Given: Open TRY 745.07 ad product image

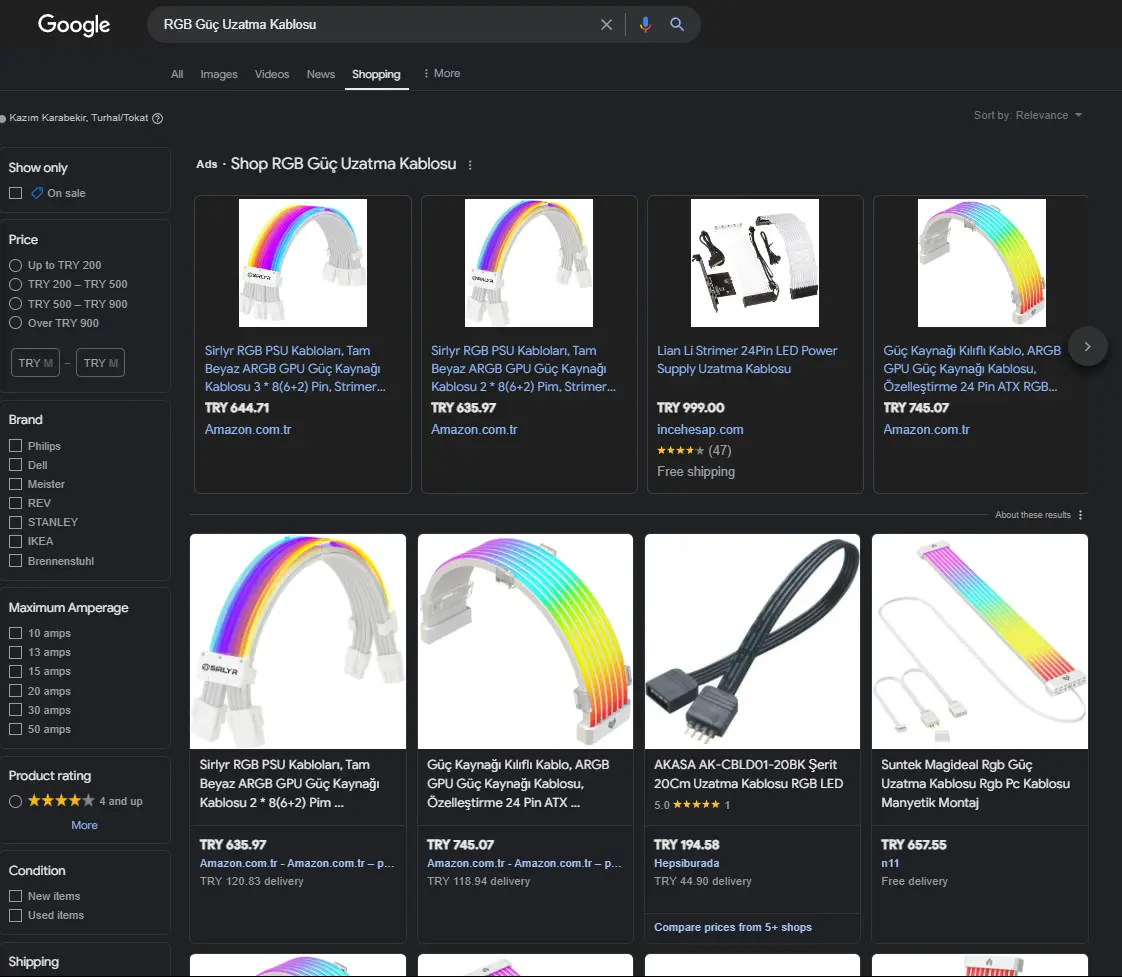Looking at the screenshot, I should (x=982, y=263).
